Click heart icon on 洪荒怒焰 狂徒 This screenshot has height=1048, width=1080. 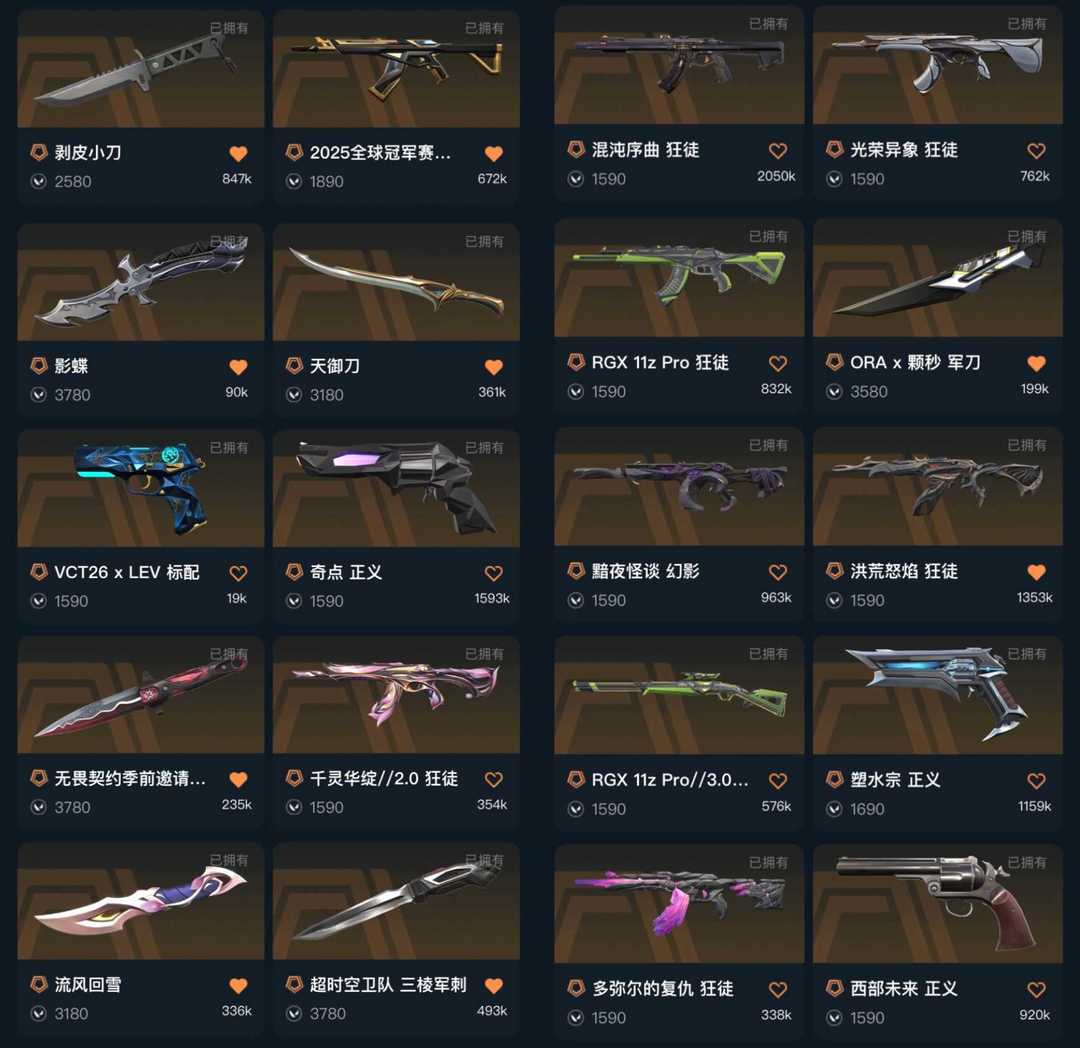[1036, 572]
